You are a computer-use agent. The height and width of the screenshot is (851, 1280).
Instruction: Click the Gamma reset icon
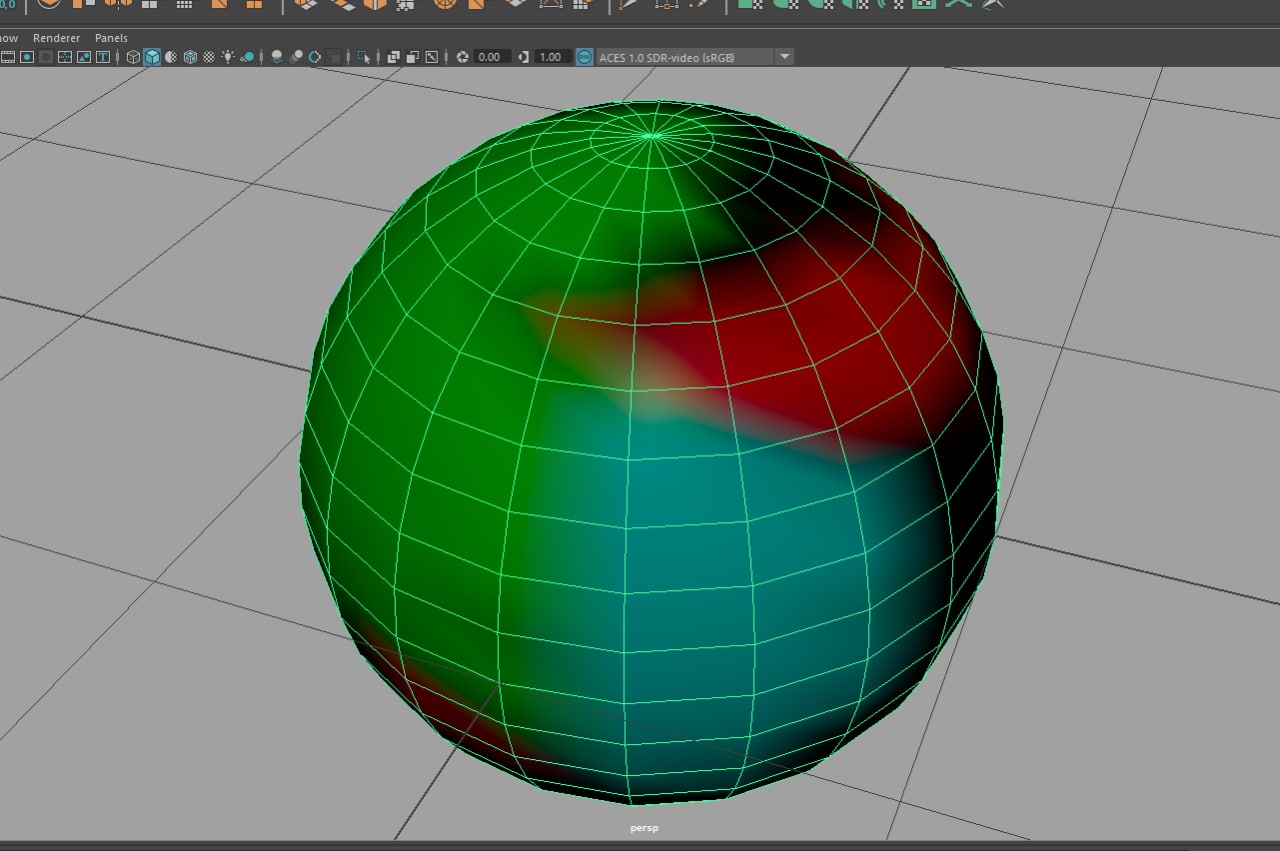524,57
